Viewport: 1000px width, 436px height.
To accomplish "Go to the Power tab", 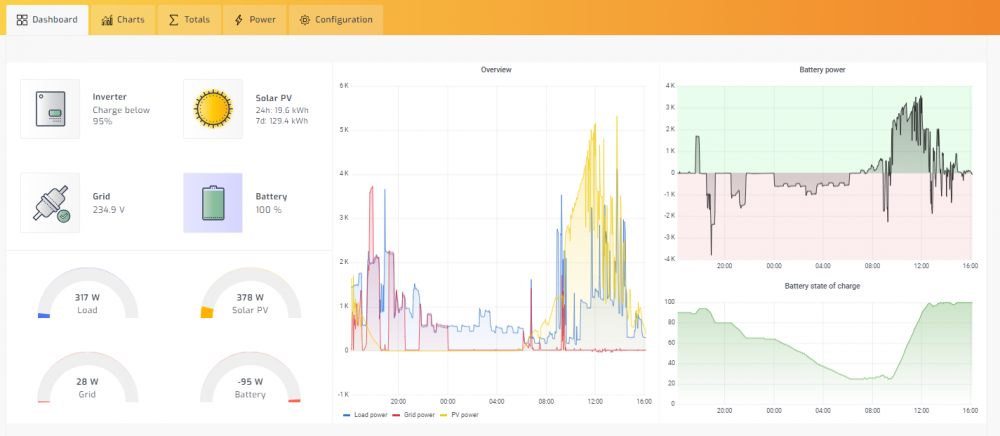I will pyautogui.click(x=254, y=20).
